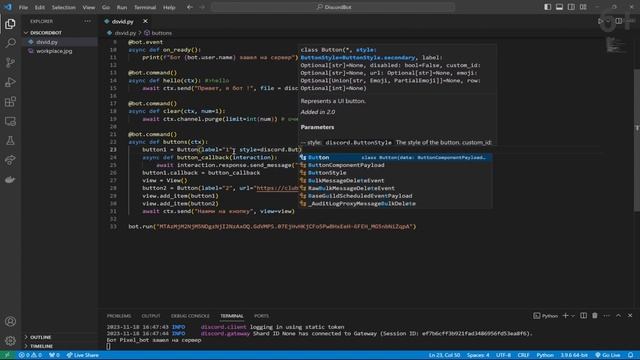Open the File menu

coord(23,7)
